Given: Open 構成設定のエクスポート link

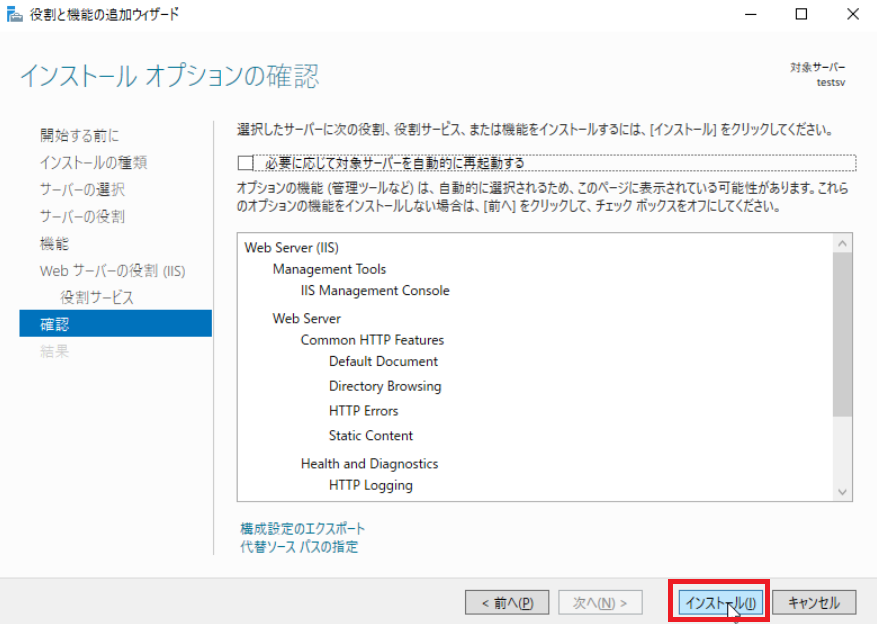Looking at the screenshot, I should [303, 528].
